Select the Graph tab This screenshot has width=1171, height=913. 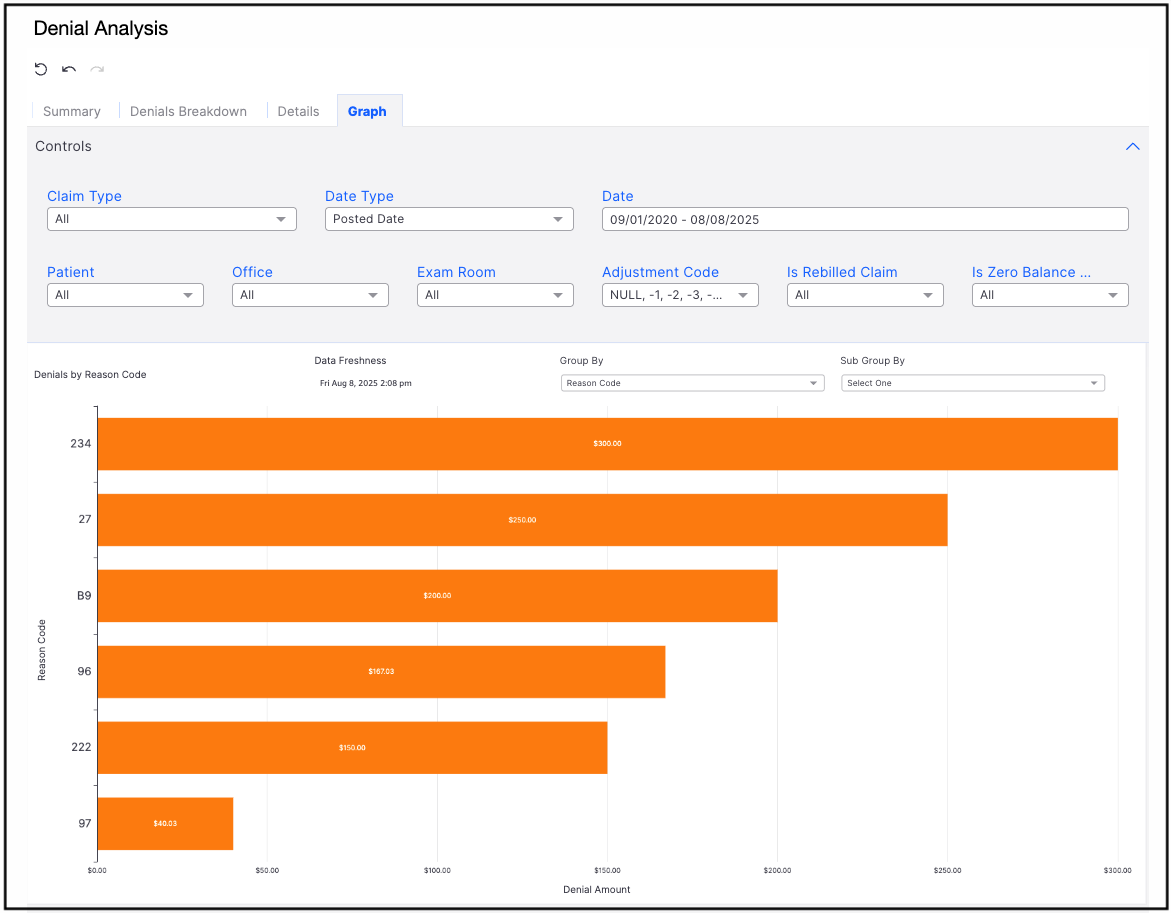pos(367,111)
